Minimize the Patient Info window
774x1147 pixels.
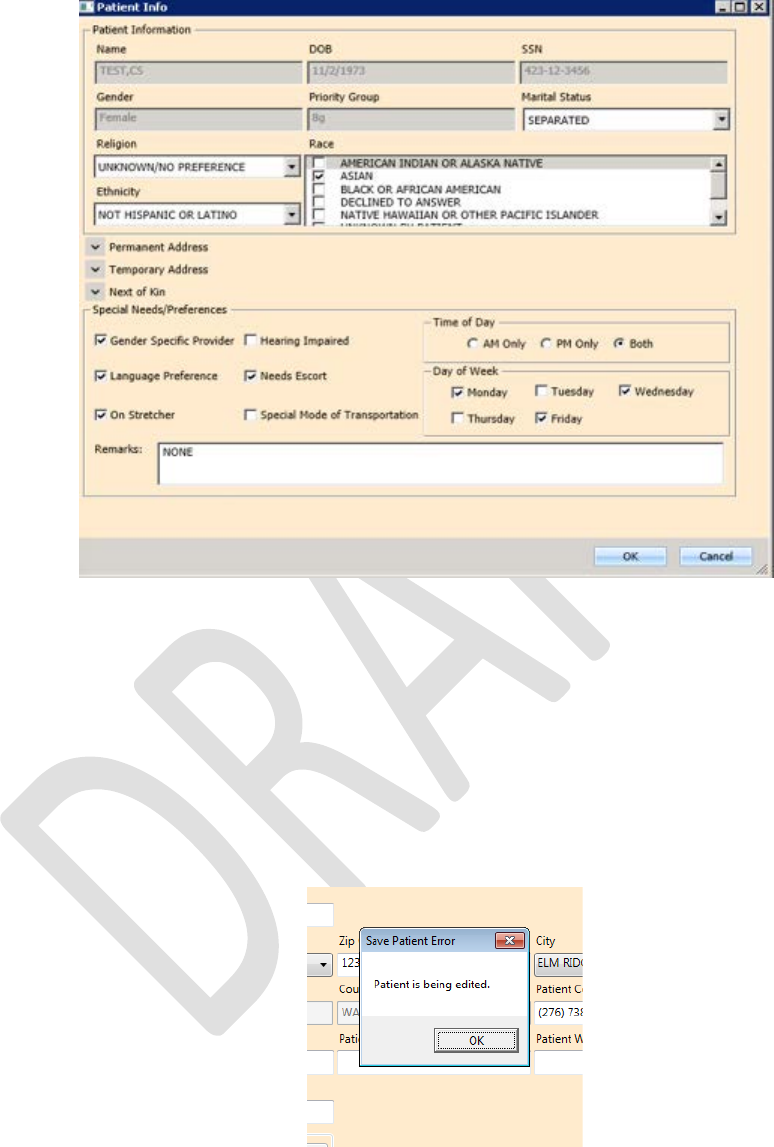(x=723, y=7)
